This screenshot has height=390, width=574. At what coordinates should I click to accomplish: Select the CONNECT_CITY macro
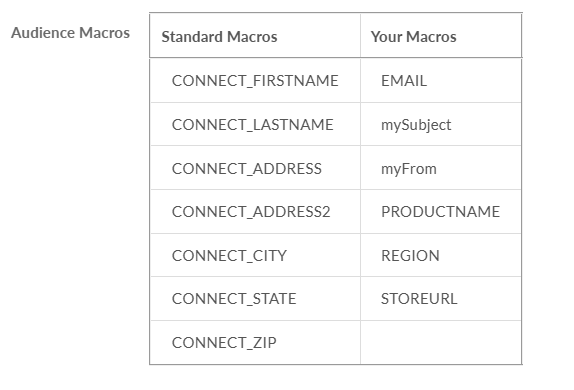(230, 256)
